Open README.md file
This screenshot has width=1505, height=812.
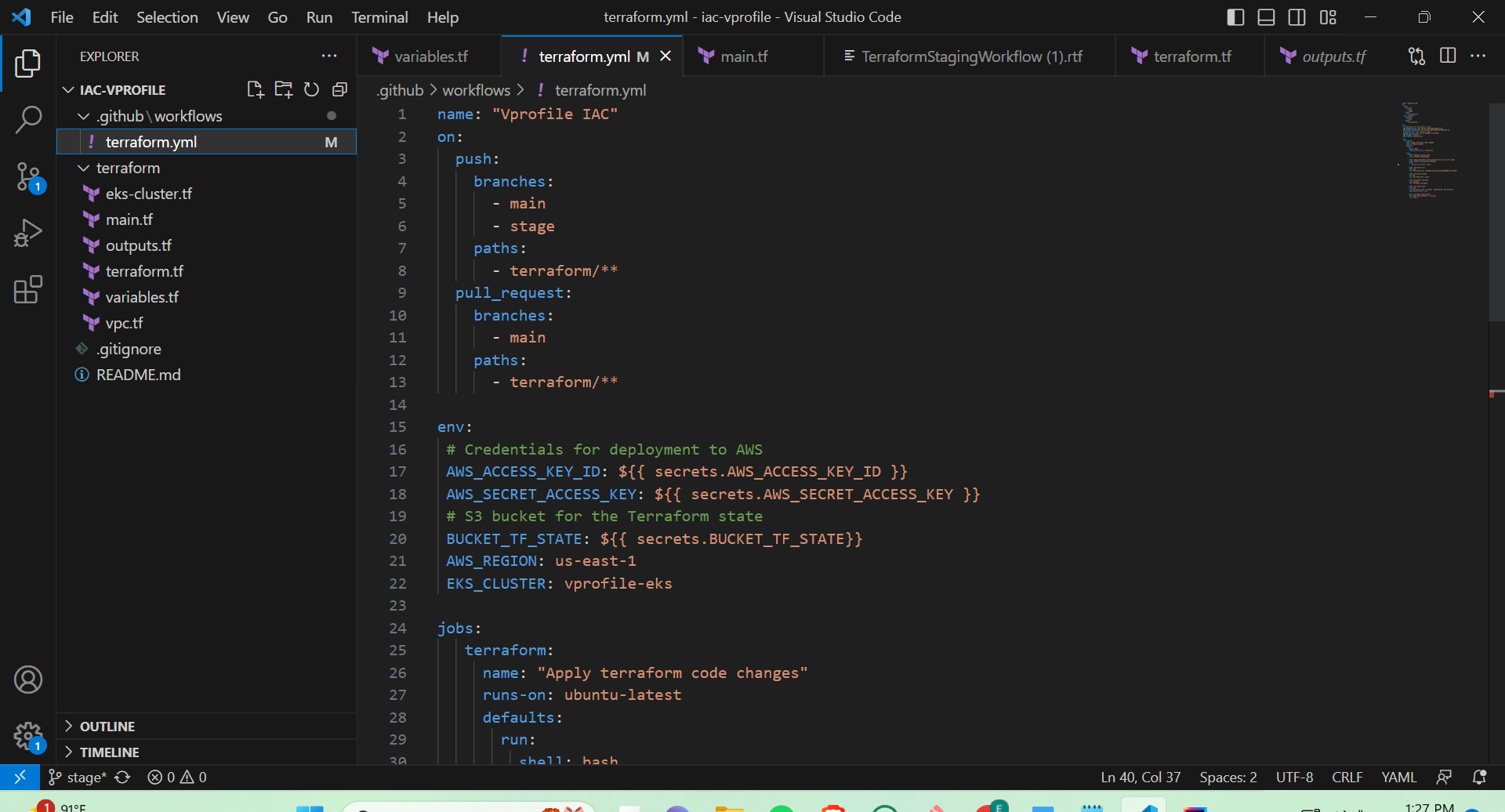coord(207,375)
